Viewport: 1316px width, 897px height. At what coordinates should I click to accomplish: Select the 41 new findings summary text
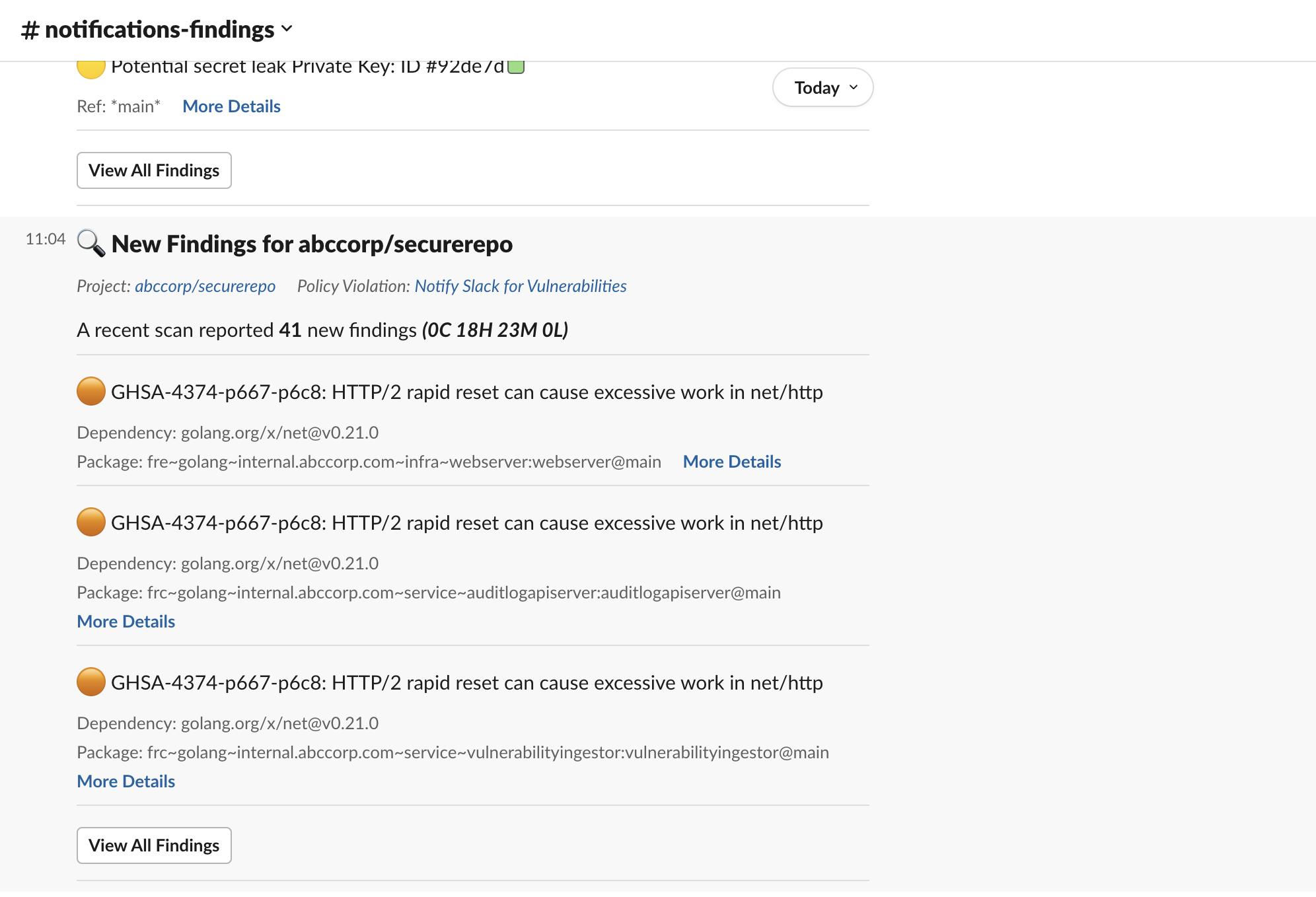[322, 329]
